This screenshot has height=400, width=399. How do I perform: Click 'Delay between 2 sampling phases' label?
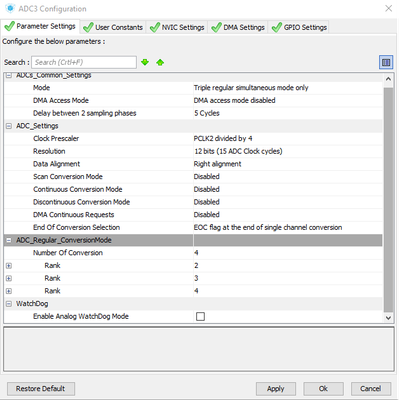point(85,113)
